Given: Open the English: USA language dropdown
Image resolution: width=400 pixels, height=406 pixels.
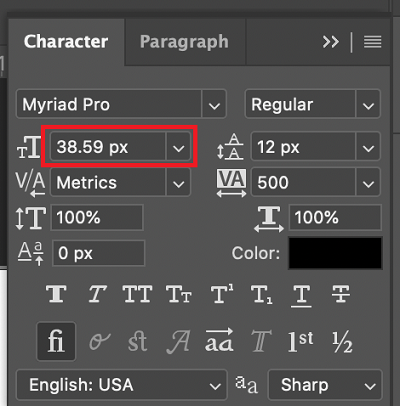Looking at the screenshot, I should click(x=122, y=385).
